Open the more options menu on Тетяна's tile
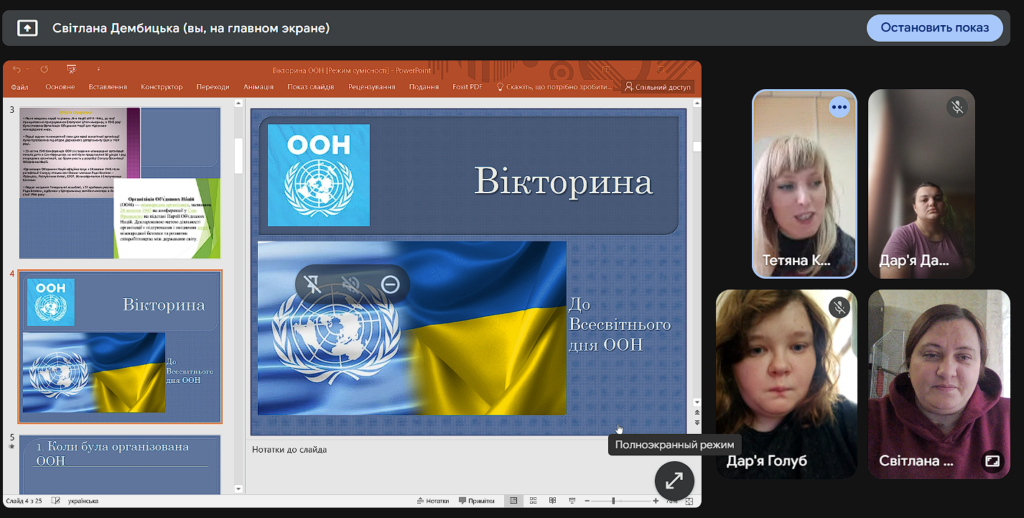The width and height of the screenshot is (1024, 518). [x=839, y=107]
